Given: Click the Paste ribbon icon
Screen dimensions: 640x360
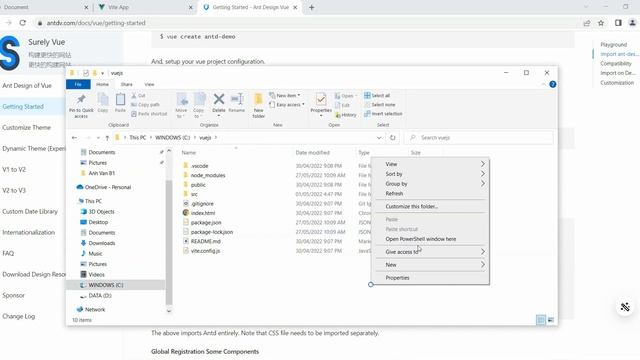Looking at the screenshot, I should (x=120, y=99).
